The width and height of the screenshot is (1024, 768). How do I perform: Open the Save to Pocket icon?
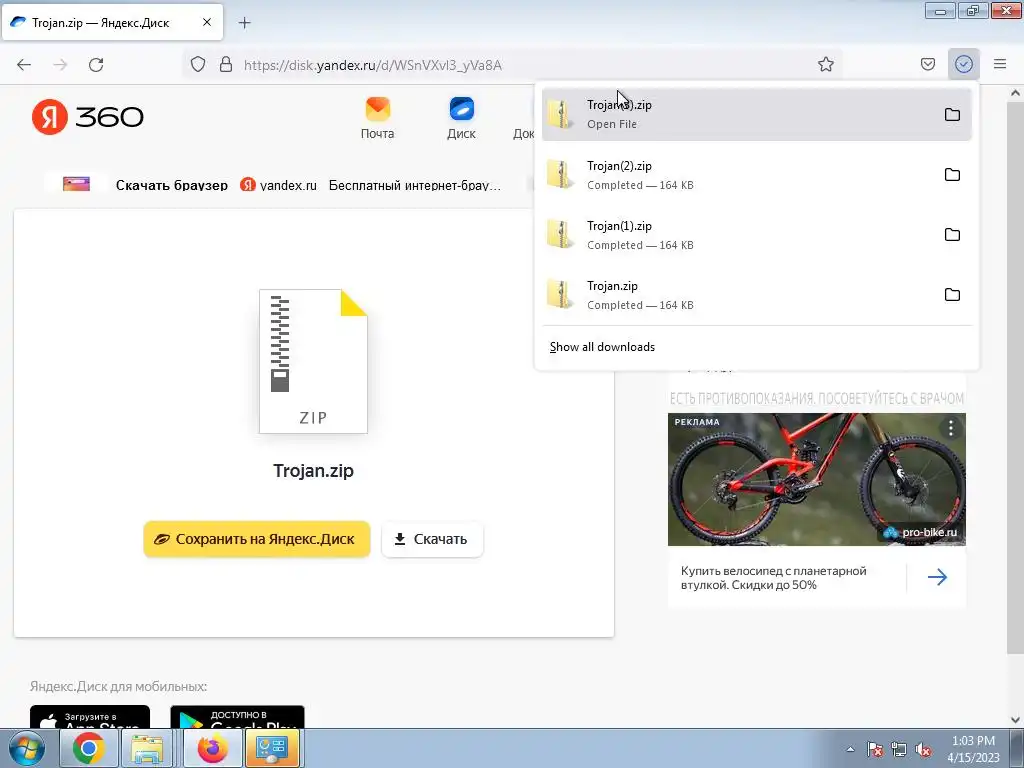click(927, 64)
